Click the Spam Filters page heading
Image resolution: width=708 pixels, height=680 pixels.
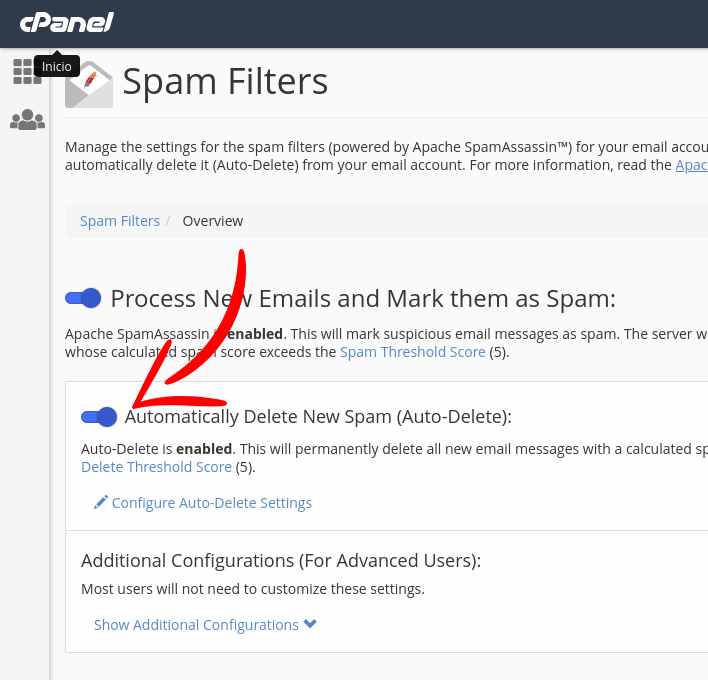(225, 82)
